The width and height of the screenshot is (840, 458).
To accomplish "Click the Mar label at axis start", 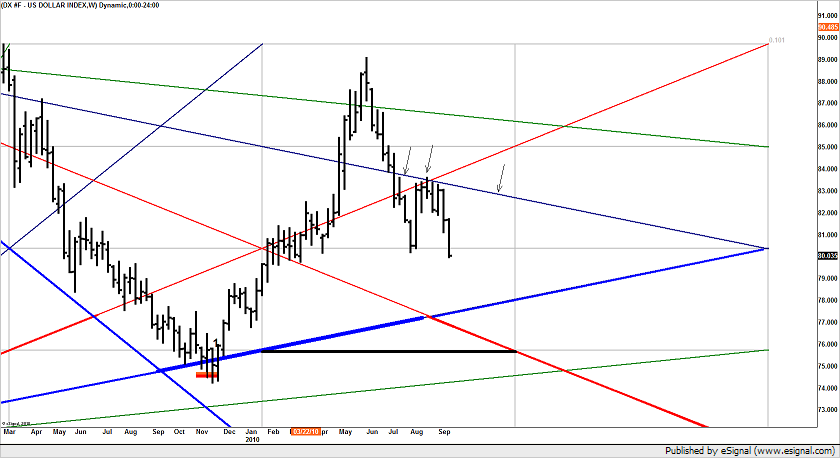I will click(9, 431).
